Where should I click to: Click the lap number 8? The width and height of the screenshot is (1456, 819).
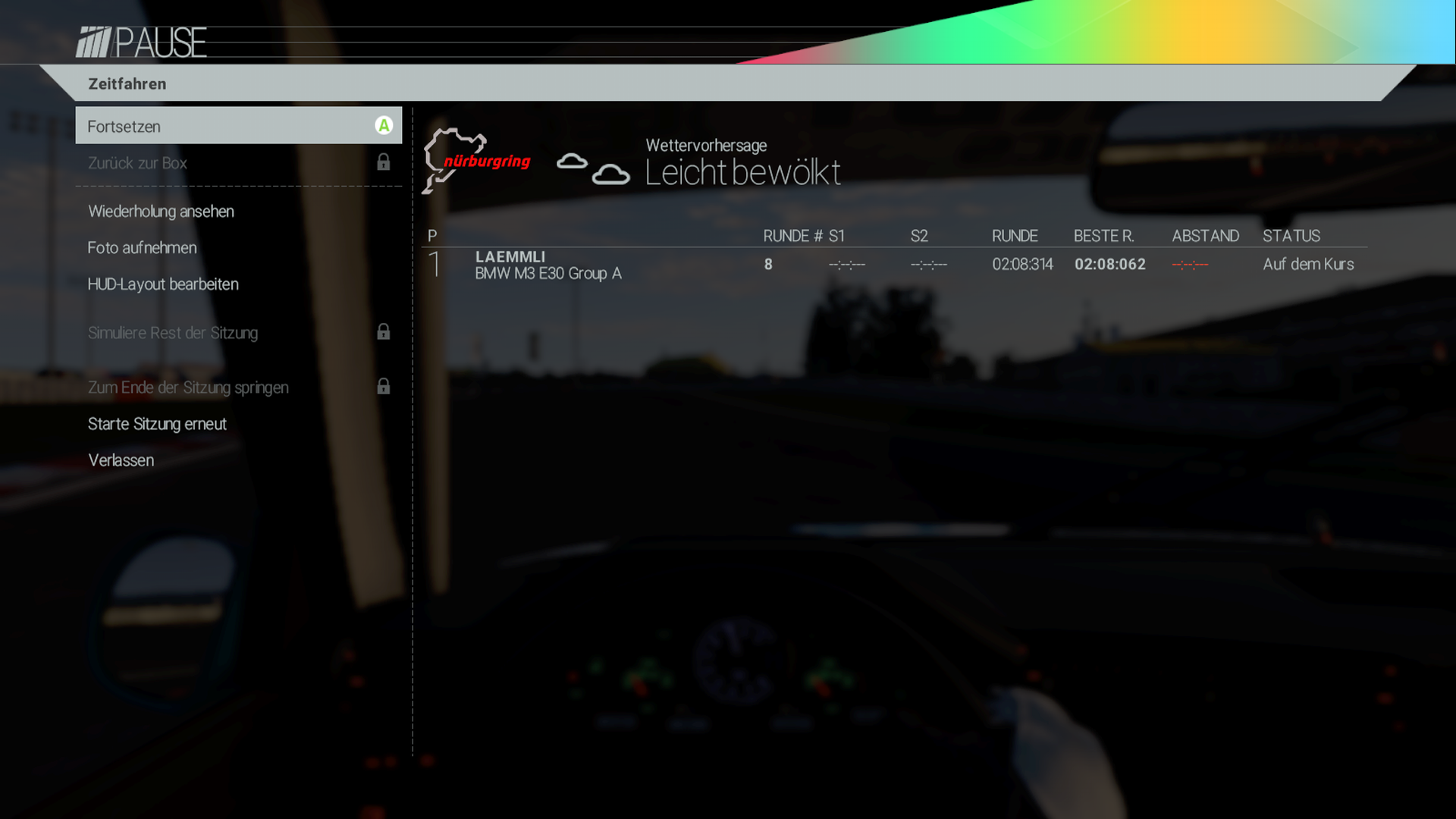(768, 265)
